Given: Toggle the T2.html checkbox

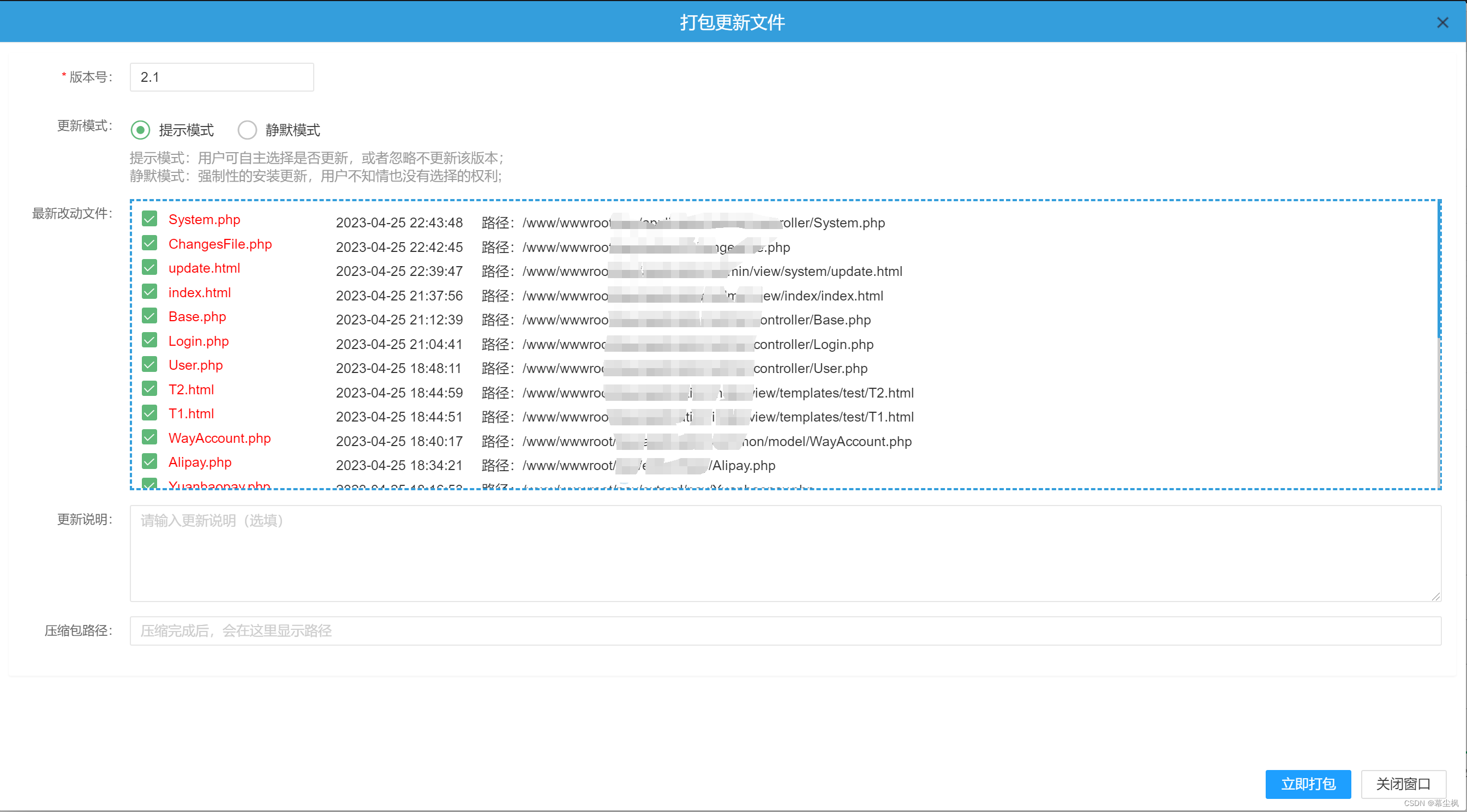Looking at the screenshot, I should click(149, 388).
